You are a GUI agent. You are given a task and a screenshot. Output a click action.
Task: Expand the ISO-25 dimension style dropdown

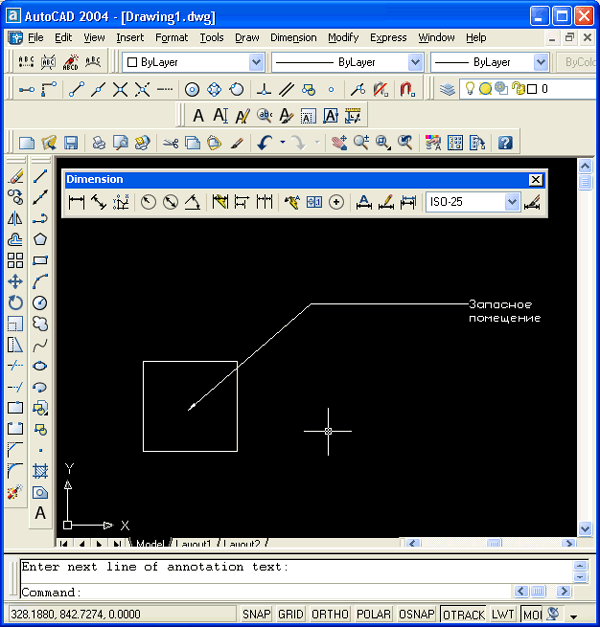tap(512, 202)
